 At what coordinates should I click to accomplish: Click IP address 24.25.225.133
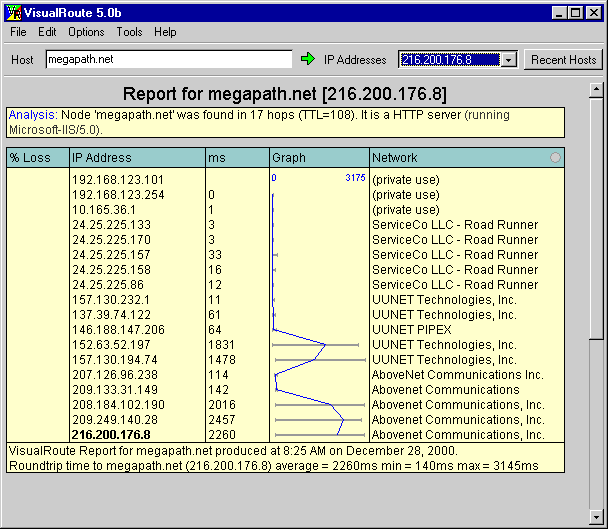pos(112,225)
